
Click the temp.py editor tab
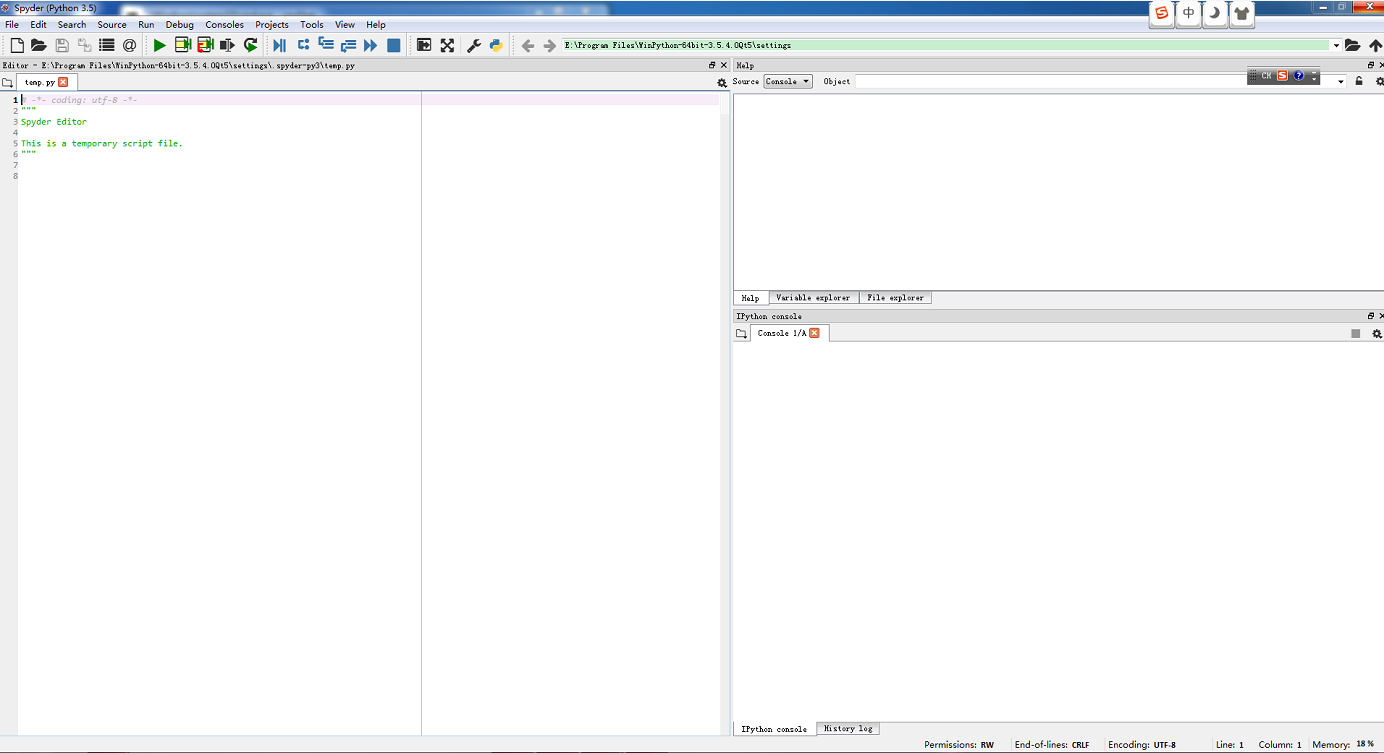click(x=41, y=82)
